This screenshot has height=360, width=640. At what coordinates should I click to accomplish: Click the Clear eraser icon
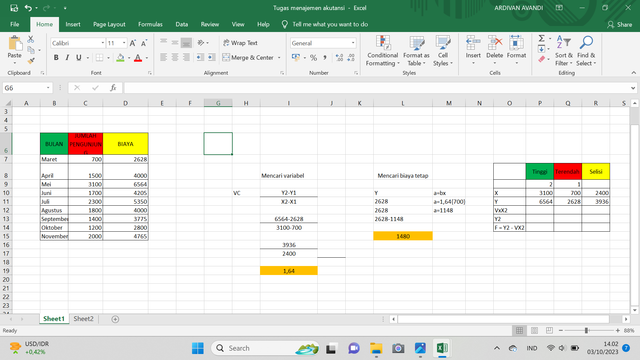[x=541, y=60]
